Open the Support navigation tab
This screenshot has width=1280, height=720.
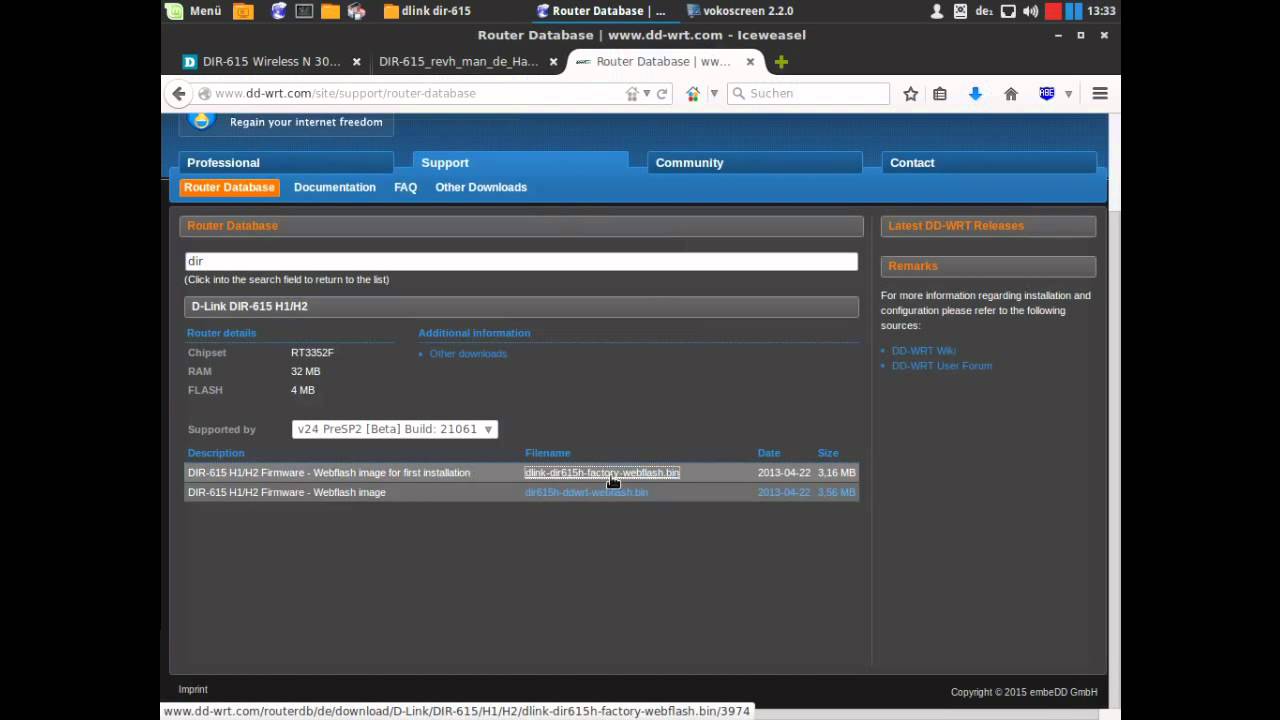coord(520,163)
